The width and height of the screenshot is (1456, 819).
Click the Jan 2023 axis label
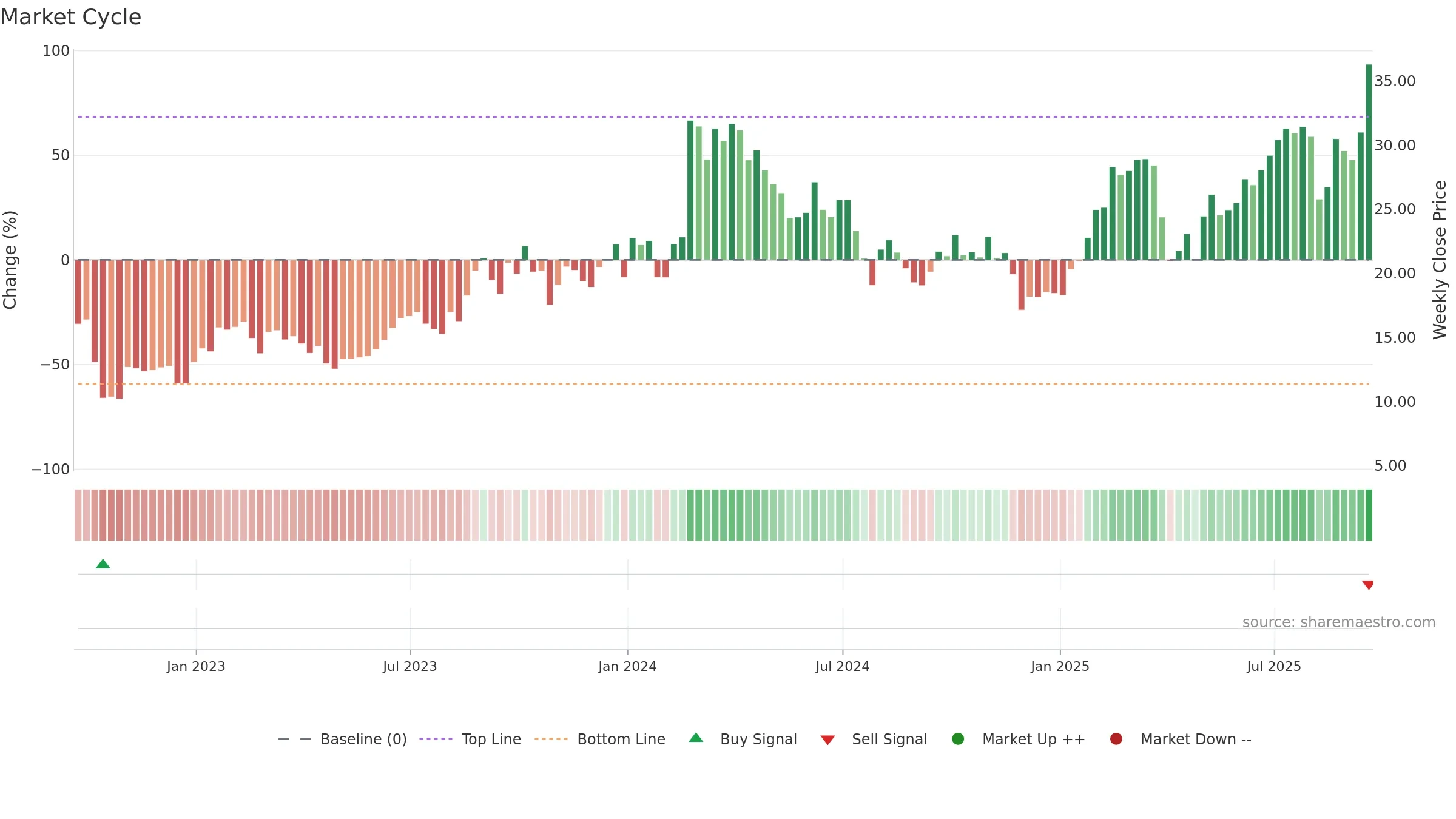[x=196, y=667]
